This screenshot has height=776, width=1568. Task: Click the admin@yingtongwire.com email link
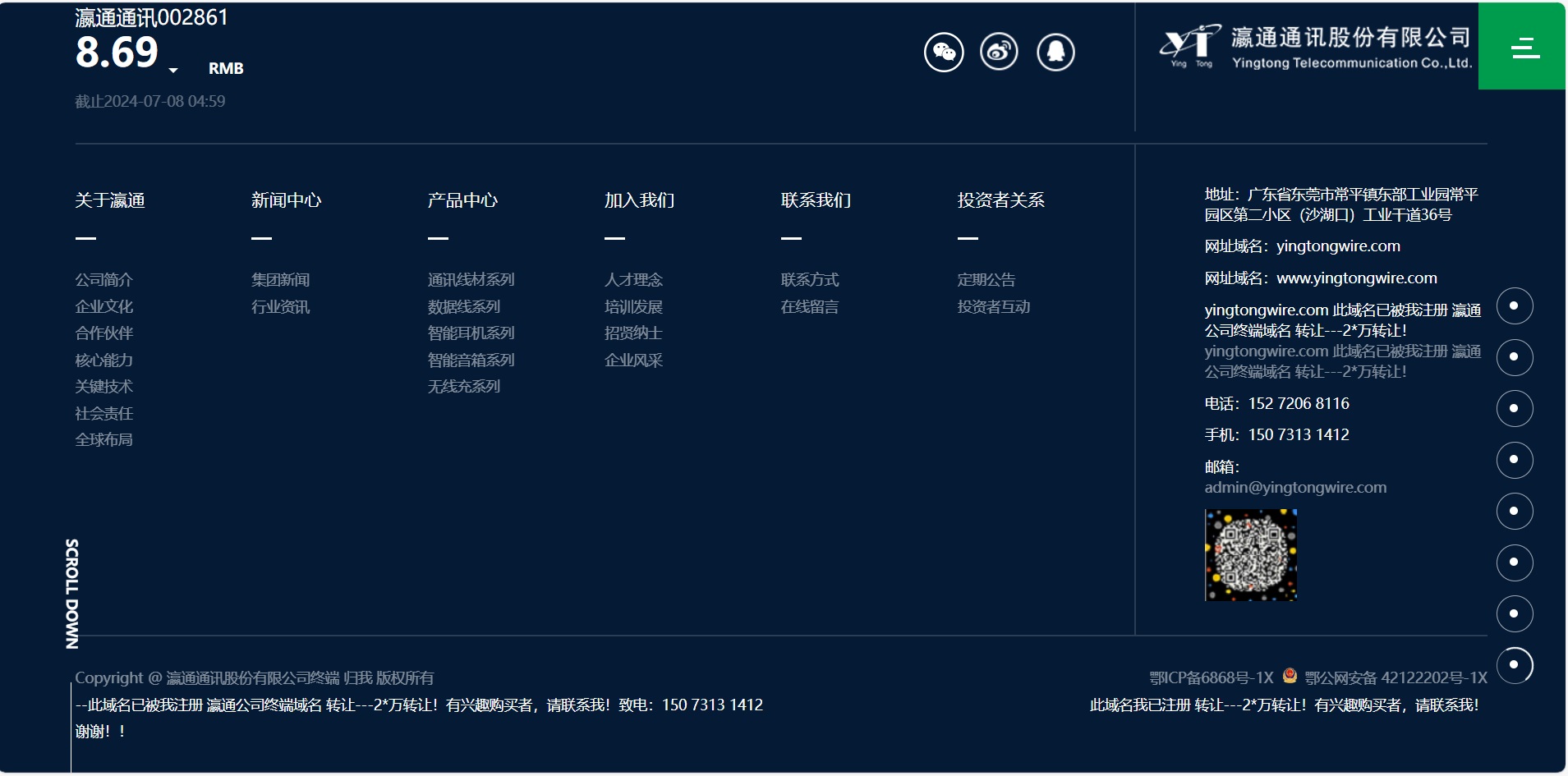(1295, 488)
